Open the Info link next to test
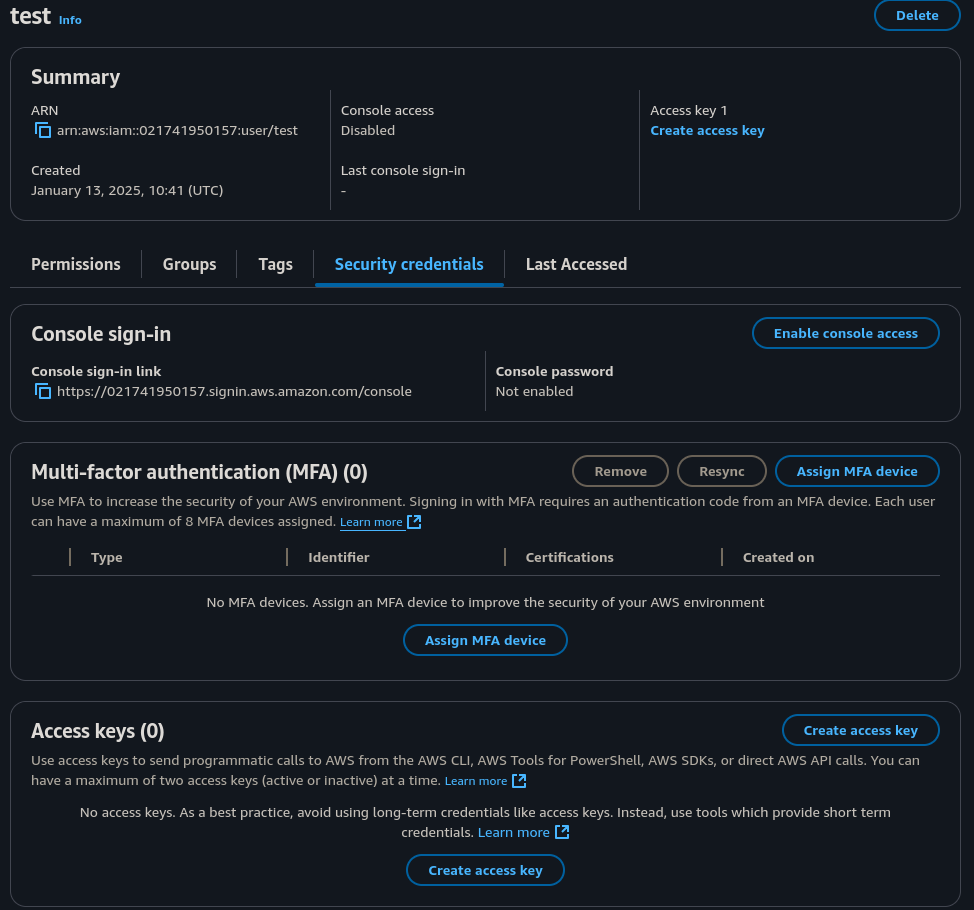The width and height of the screenshot is (974, 910). 70,20
